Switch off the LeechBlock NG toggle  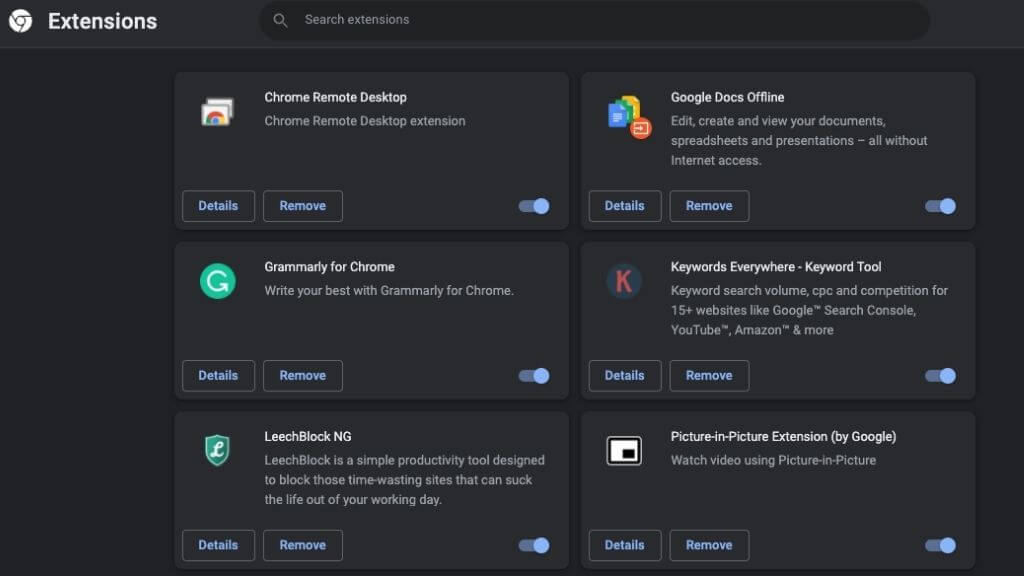pos(534,545)
